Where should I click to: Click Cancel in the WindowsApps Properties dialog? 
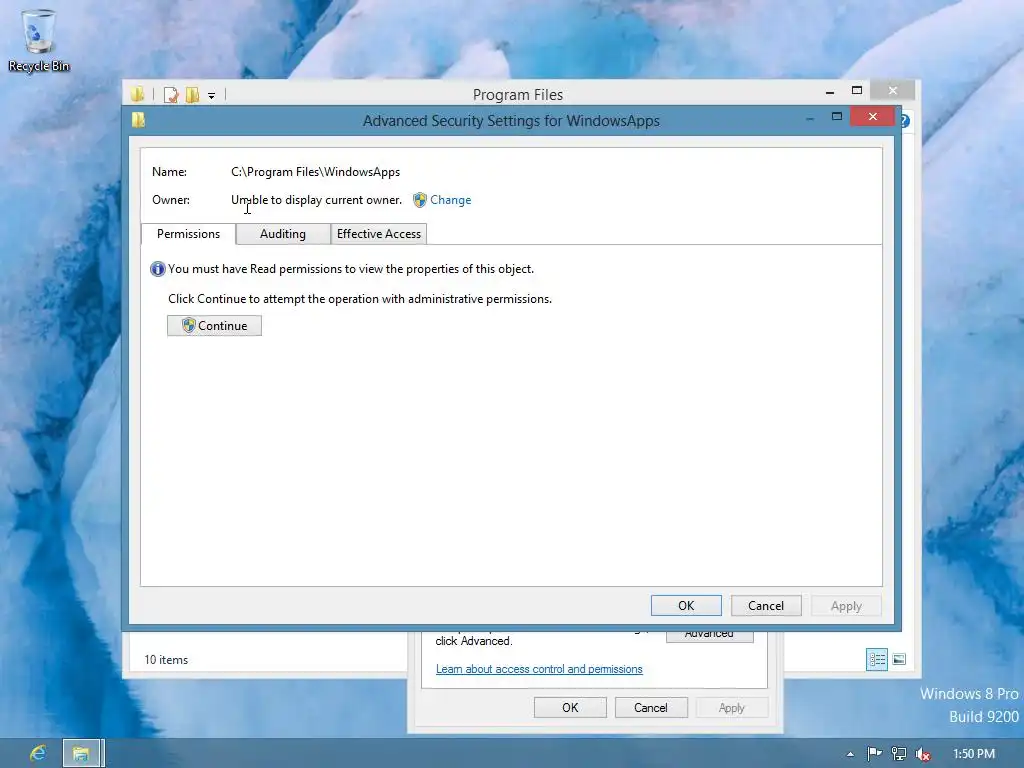[651, 707]
